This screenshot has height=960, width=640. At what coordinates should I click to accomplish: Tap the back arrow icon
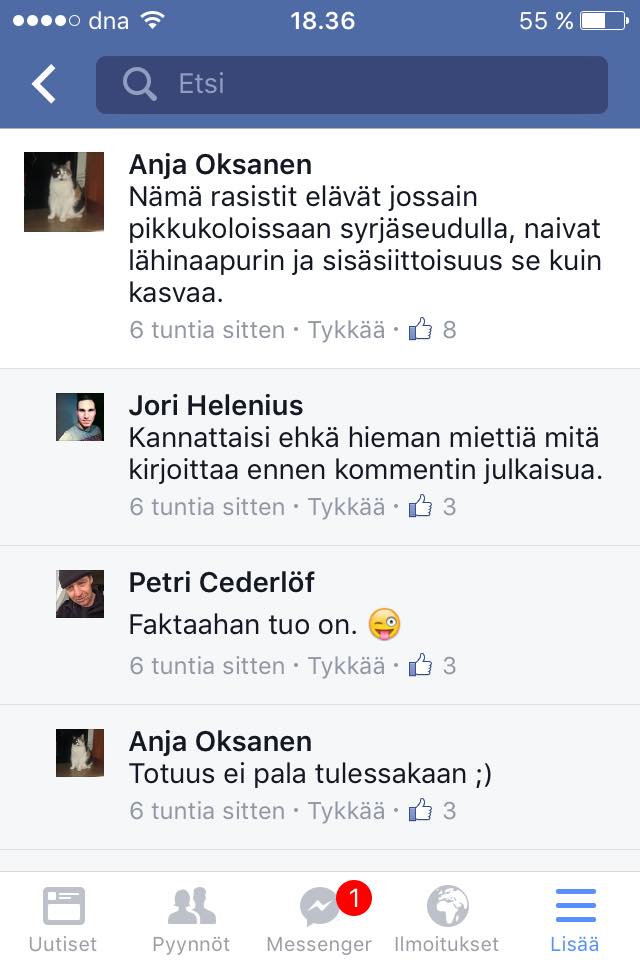coord(44,83)
